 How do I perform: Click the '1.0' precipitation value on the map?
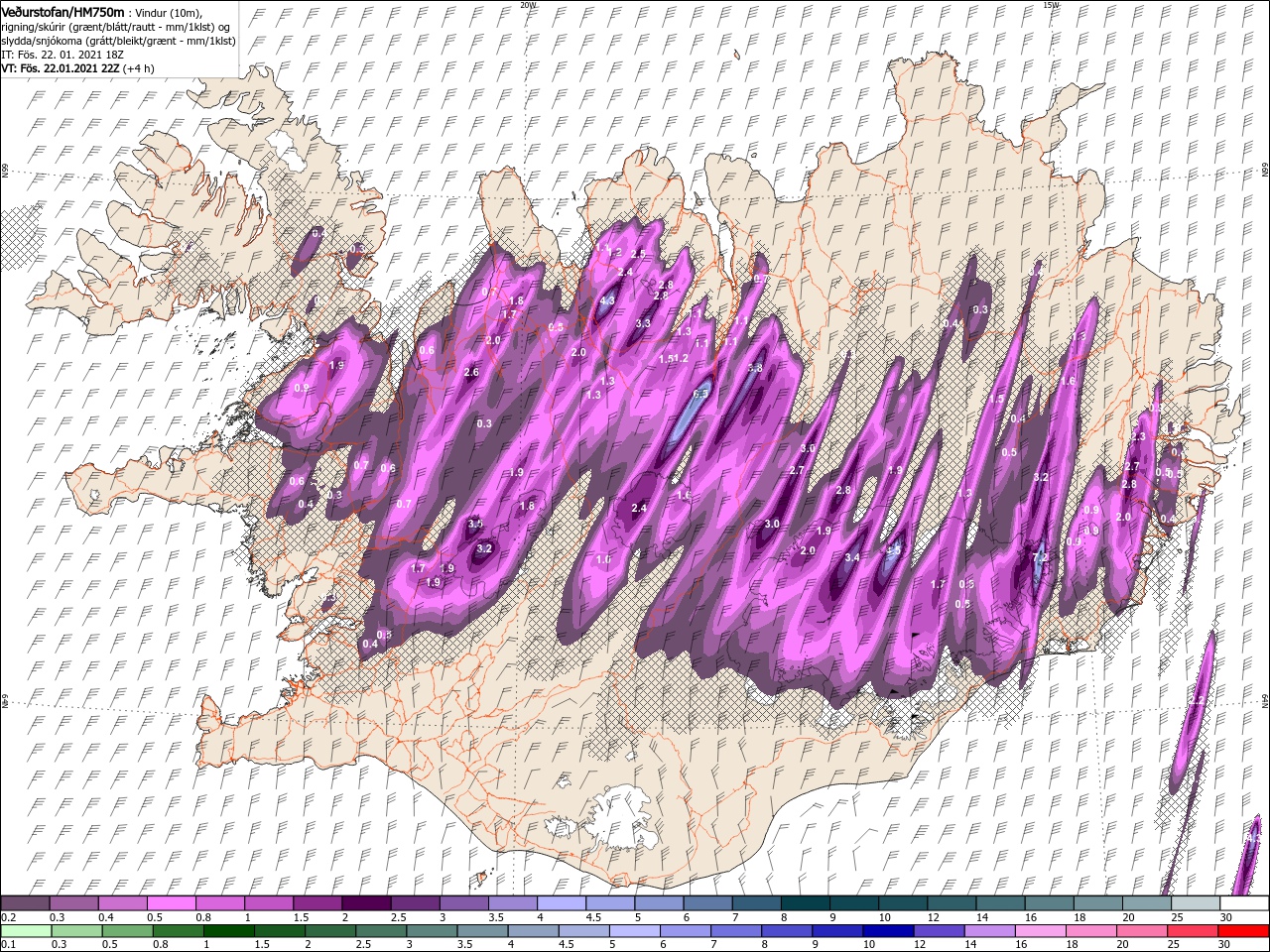coord(603,560)
